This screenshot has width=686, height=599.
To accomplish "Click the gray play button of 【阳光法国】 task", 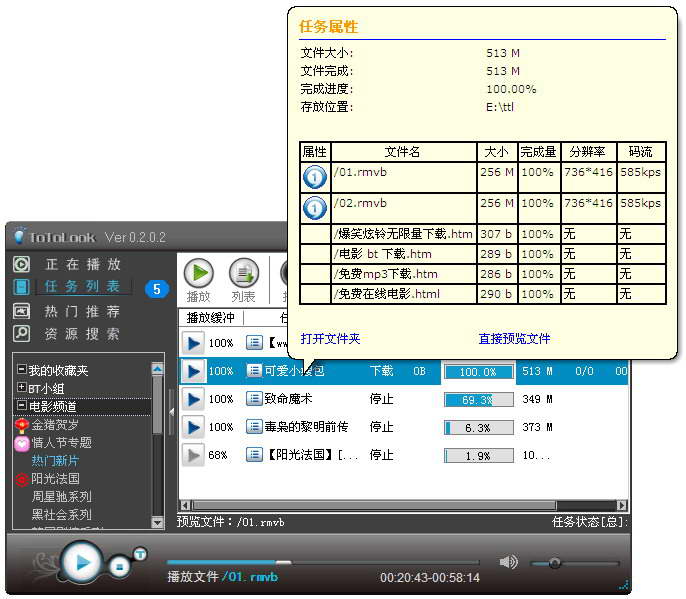I will 193,455.
